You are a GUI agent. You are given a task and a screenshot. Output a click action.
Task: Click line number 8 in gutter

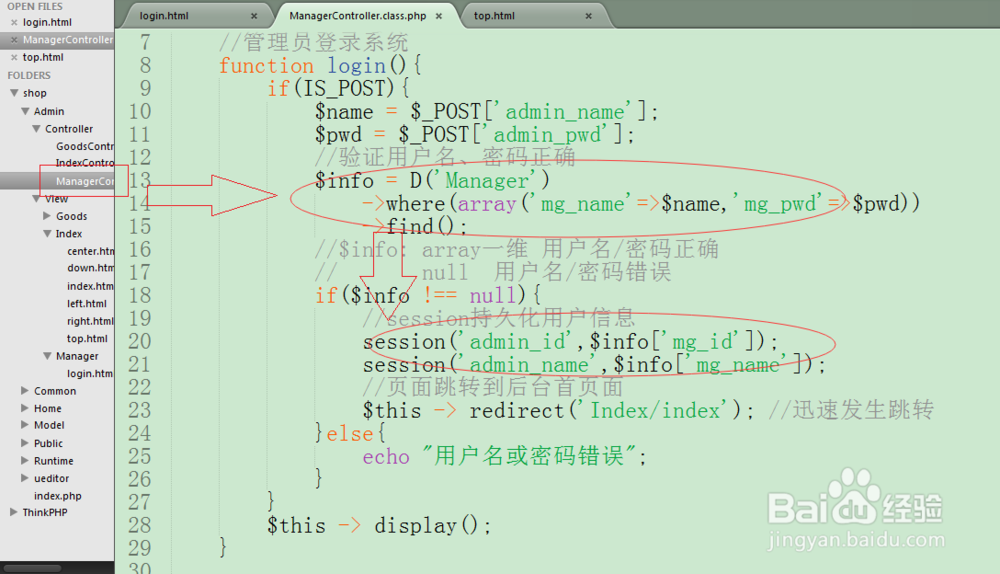(x=145, y=65)
